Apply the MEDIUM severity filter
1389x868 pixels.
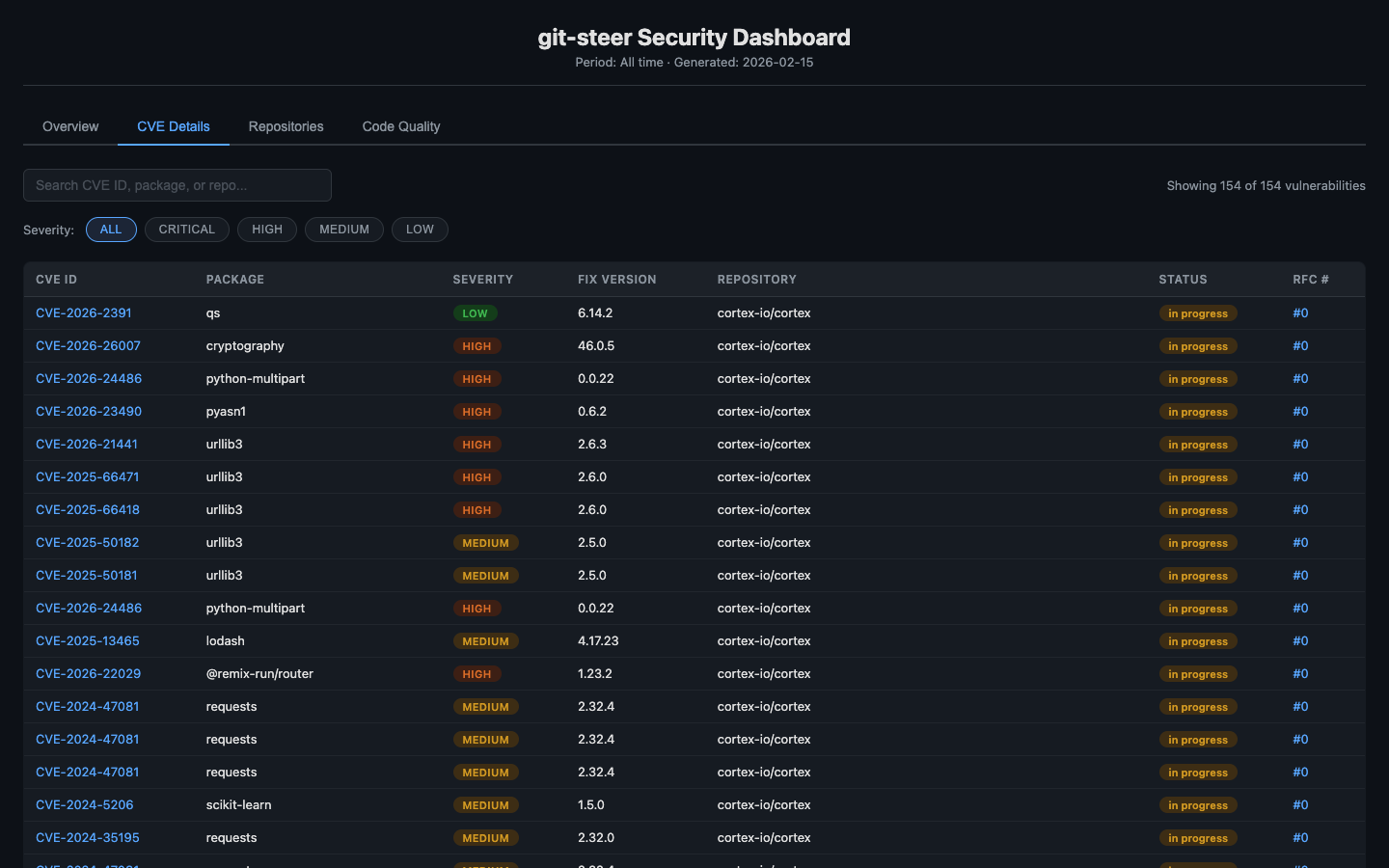343,230
